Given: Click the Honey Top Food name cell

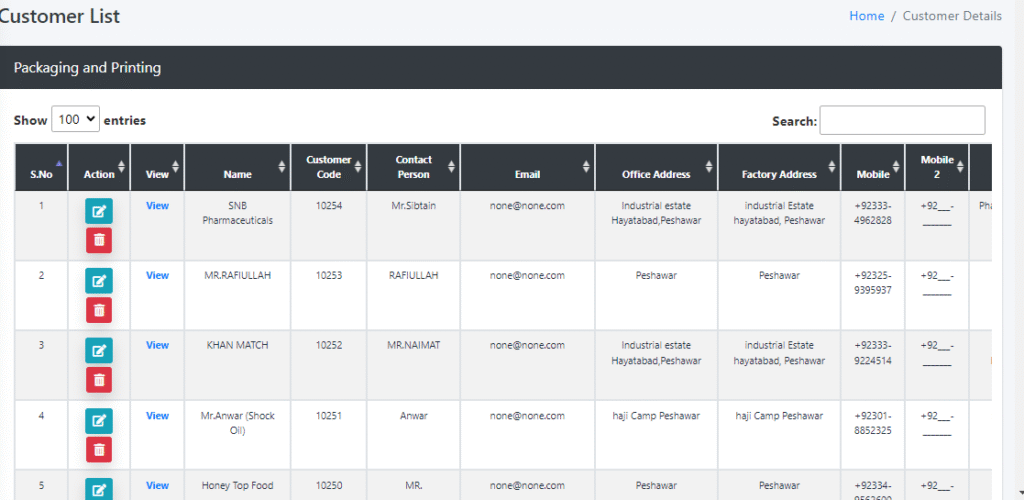Looking at the screenshot, I should tap(238, 486).
